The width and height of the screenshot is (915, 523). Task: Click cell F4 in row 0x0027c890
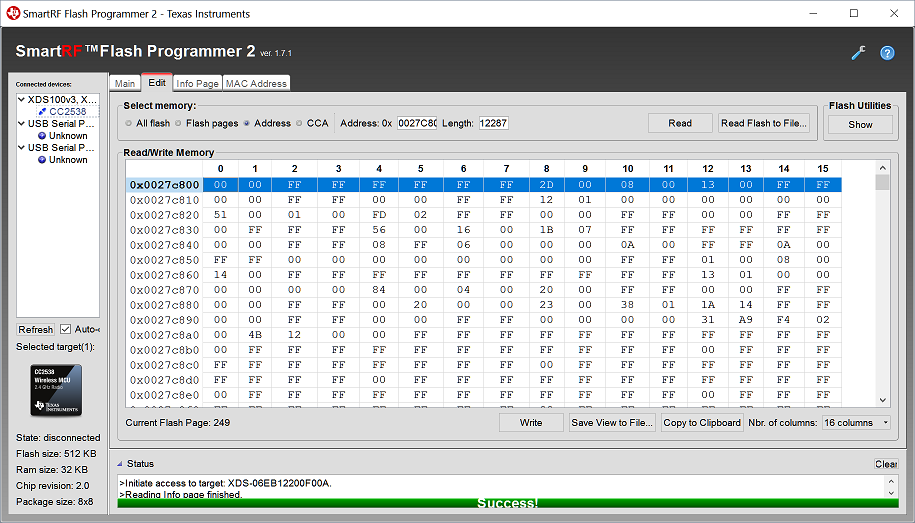(x=783, y=320)
